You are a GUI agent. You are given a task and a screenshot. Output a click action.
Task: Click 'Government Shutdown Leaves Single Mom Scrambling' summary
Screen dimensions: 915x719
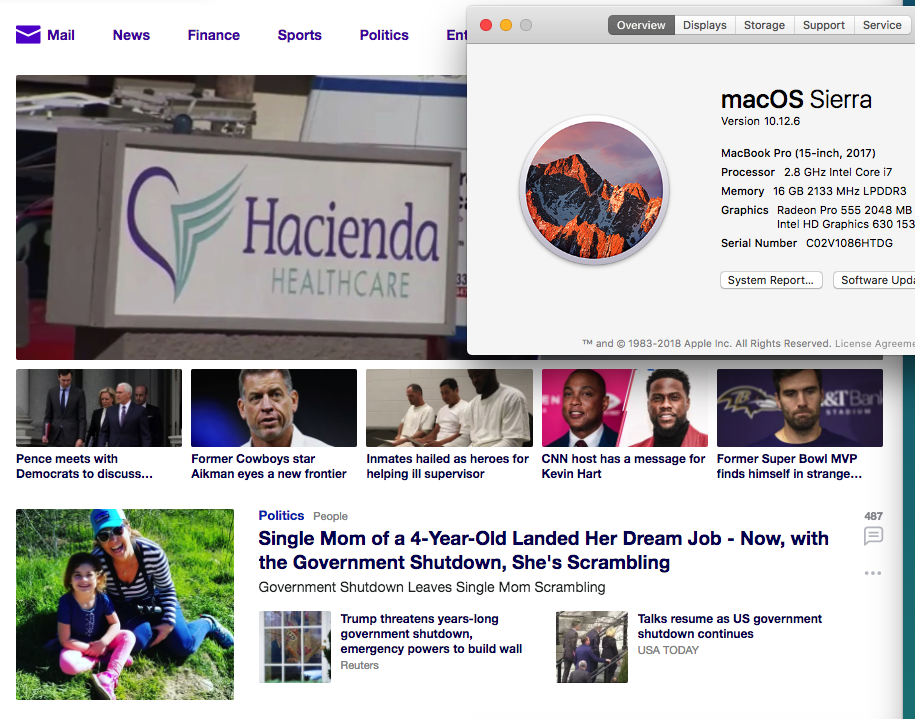tap(432, 587)
